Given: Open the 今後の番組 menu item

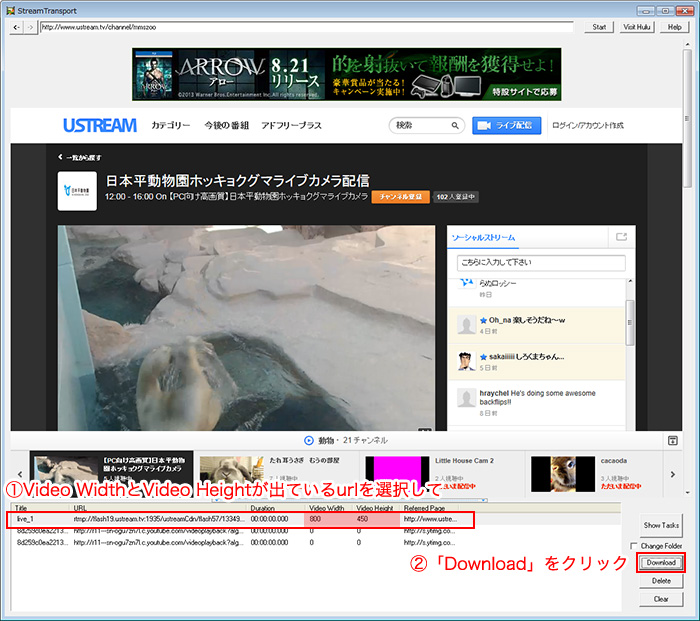Looking at the screenshot, I should pos(226,125).
